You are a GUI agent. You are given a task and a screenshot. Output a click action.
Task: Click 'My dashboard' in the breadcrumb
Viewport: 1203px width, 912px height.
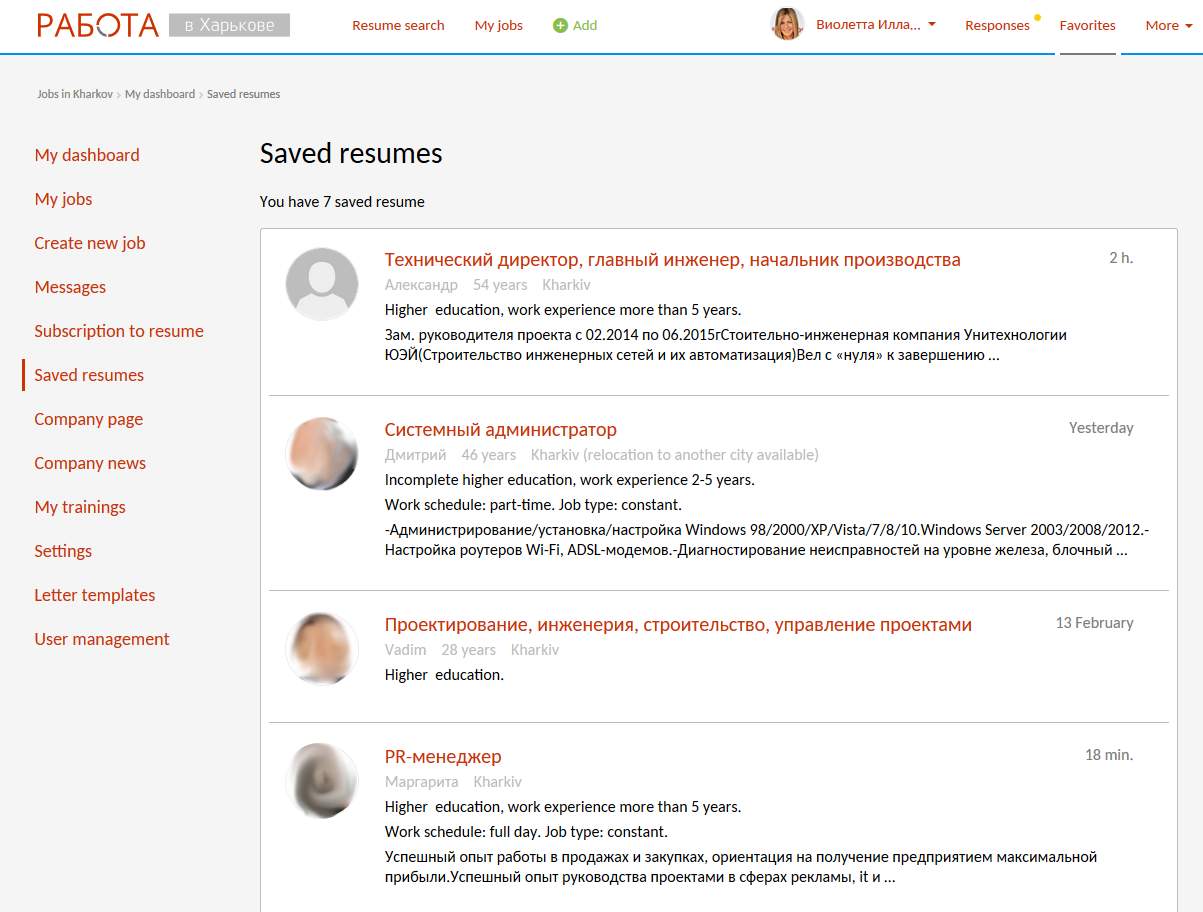(x=160, y=94)
